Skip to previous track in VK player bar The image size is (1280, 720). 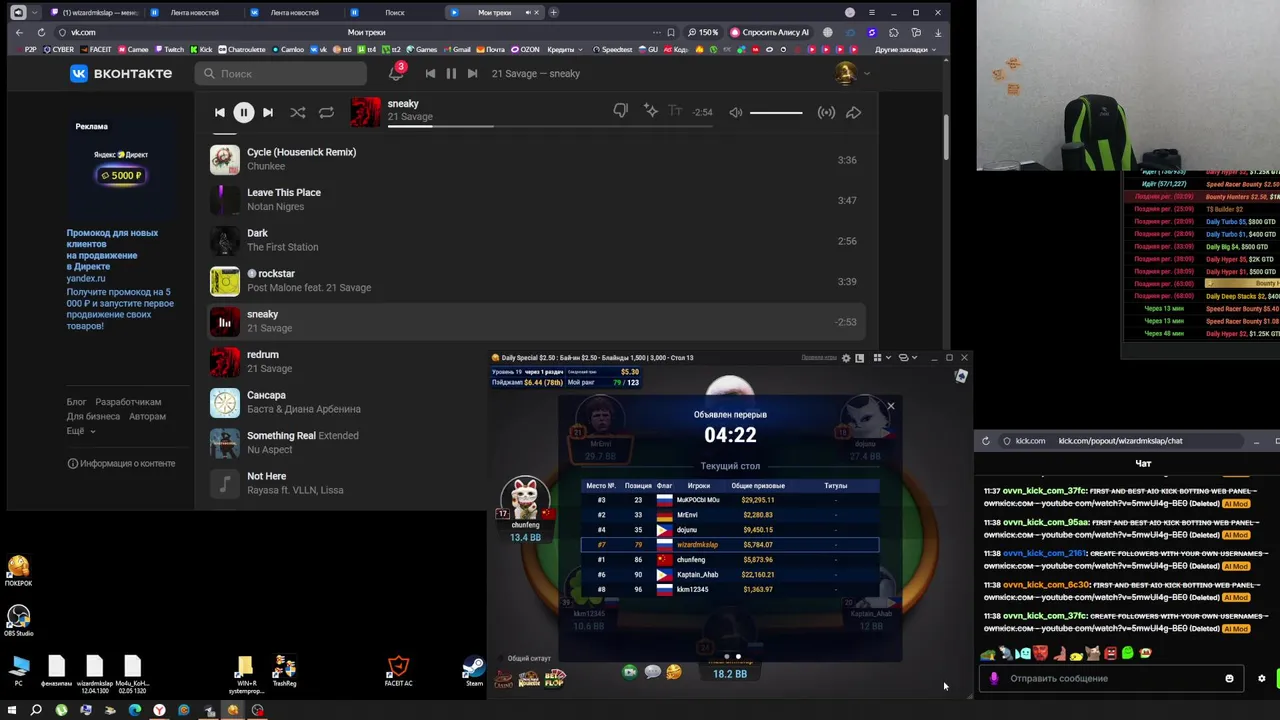tap(220, 112)
